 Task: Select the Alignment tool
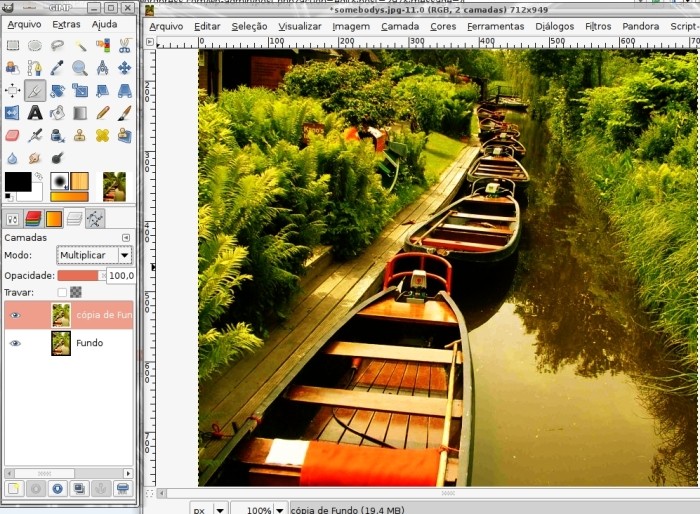pos(12,91)
